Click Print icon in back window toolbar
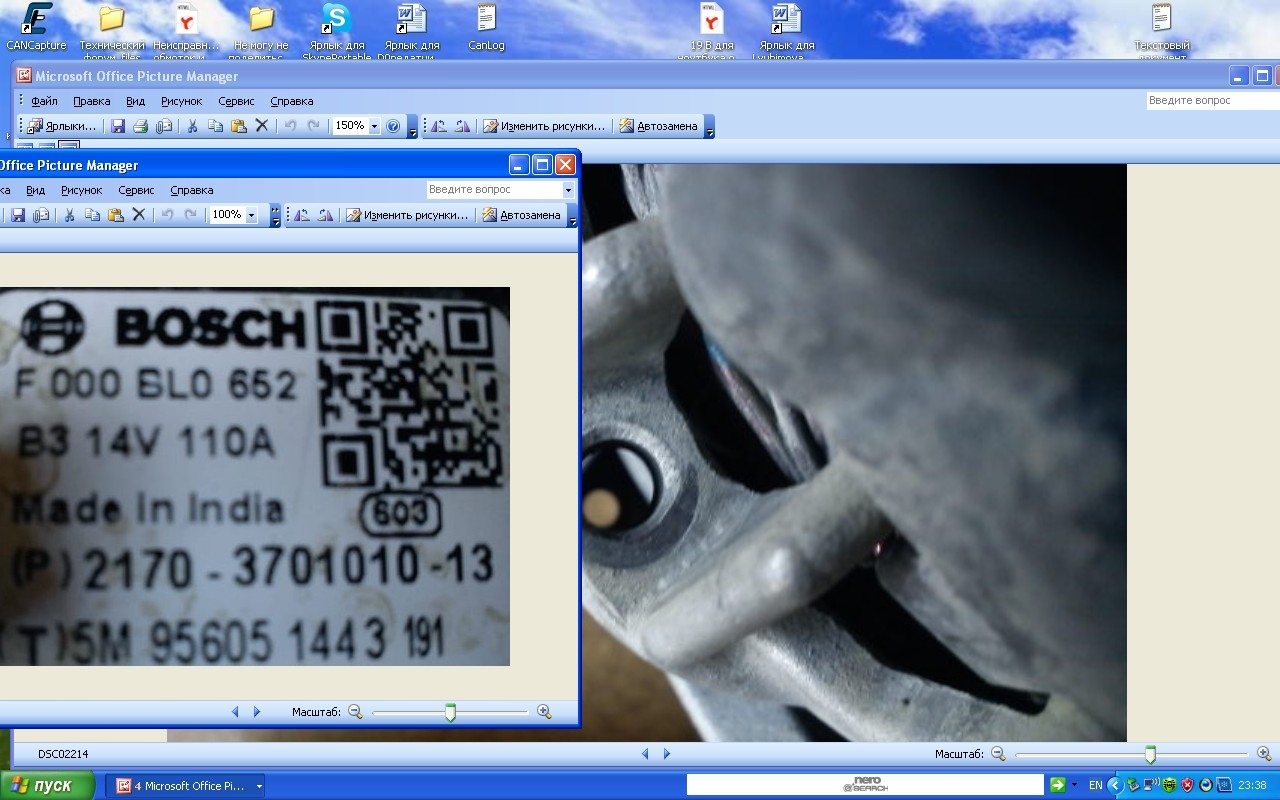This screenshot has width=1280, height=800. [x=141, y=127]
